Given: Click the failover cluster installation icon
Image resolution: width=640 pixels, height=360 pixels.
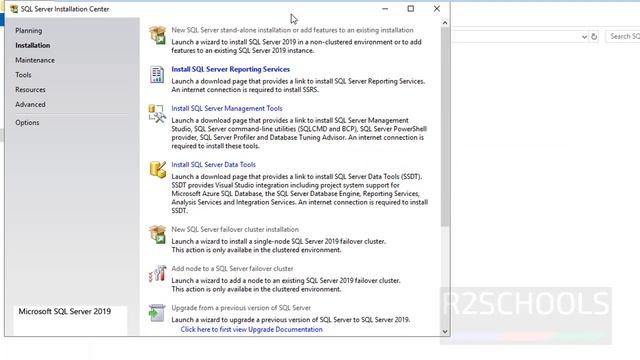Looking at the screenshot, I should [157, 234].
